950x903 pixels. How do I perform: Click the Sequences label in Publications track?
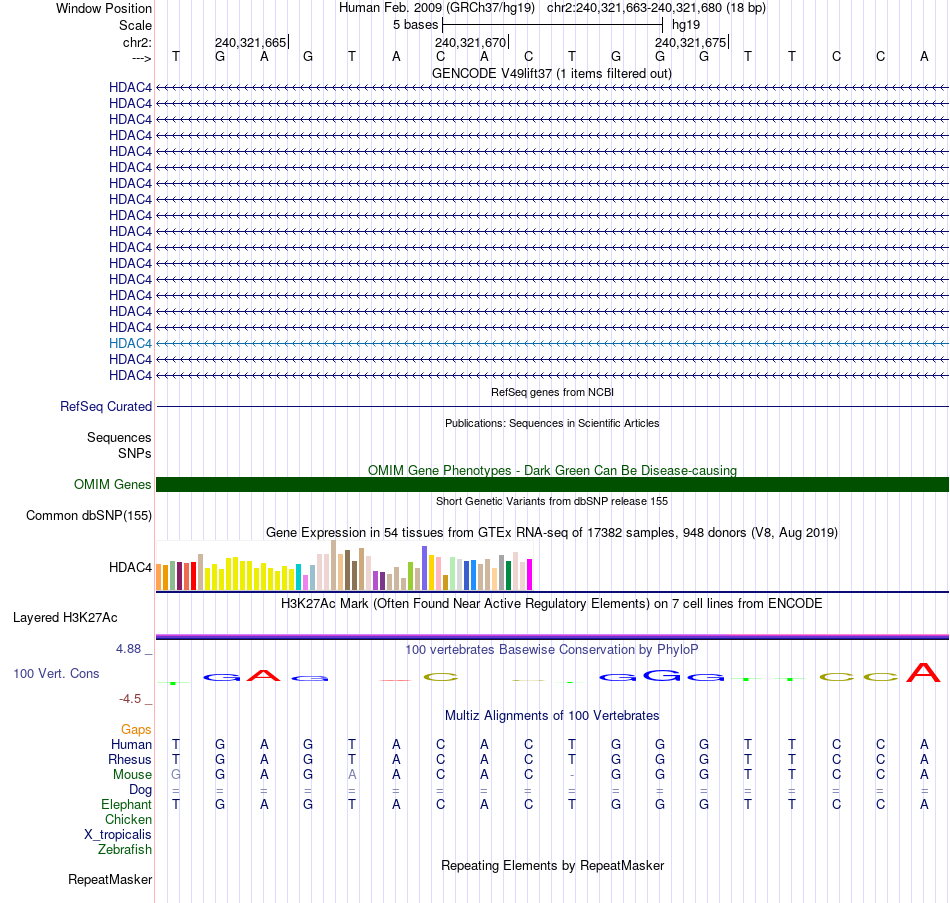119,438
